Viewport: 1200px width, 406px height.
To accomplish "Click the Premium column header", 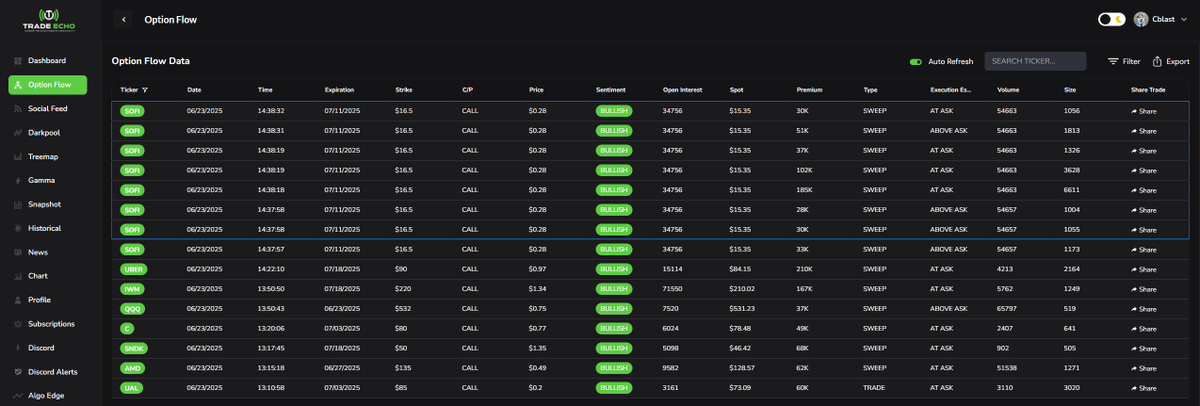I will [810, 90].
